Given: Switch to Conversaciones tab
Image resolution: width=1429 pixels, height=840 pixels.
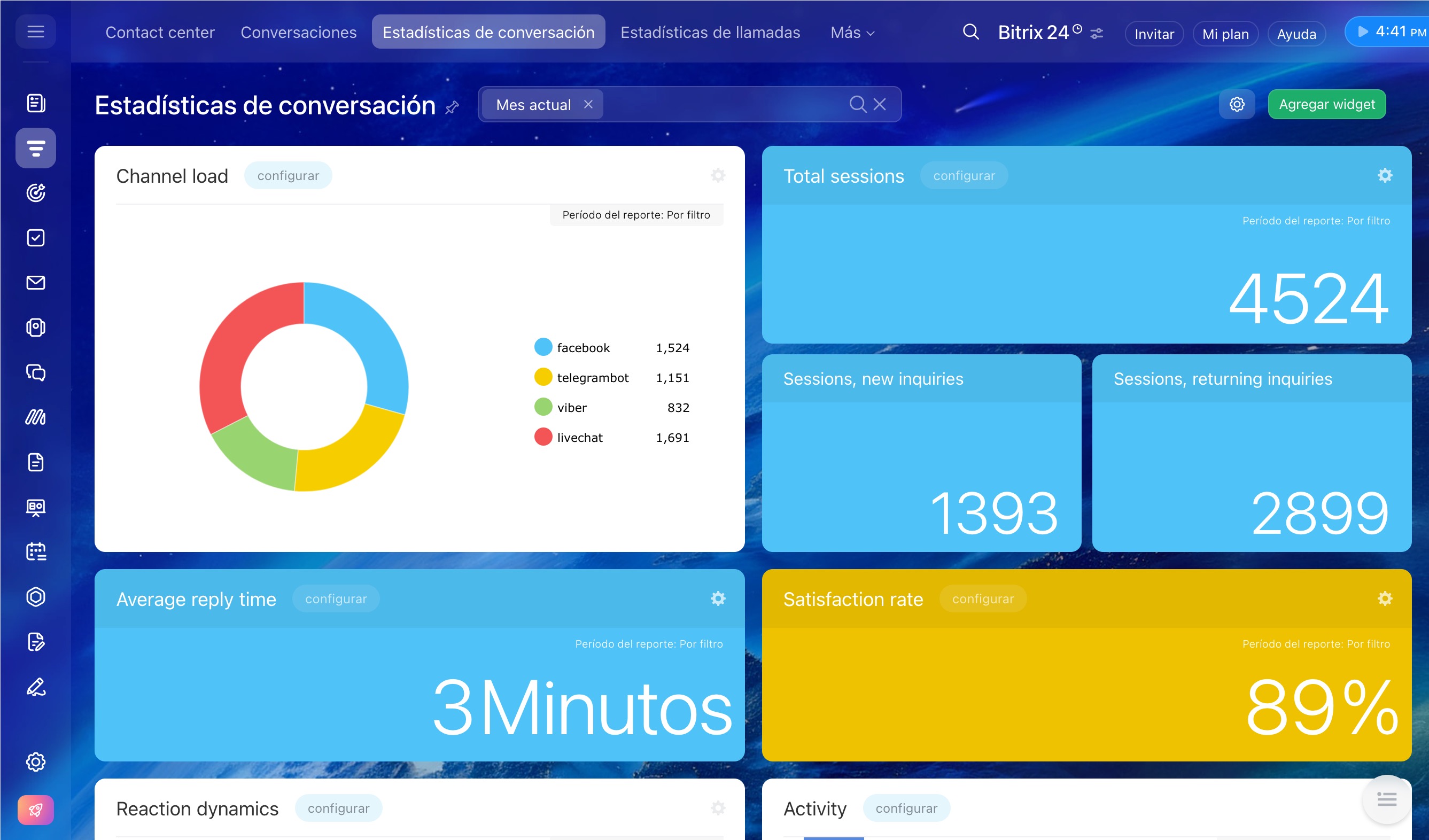Looking at the screenshot, I should pos(298,33).
